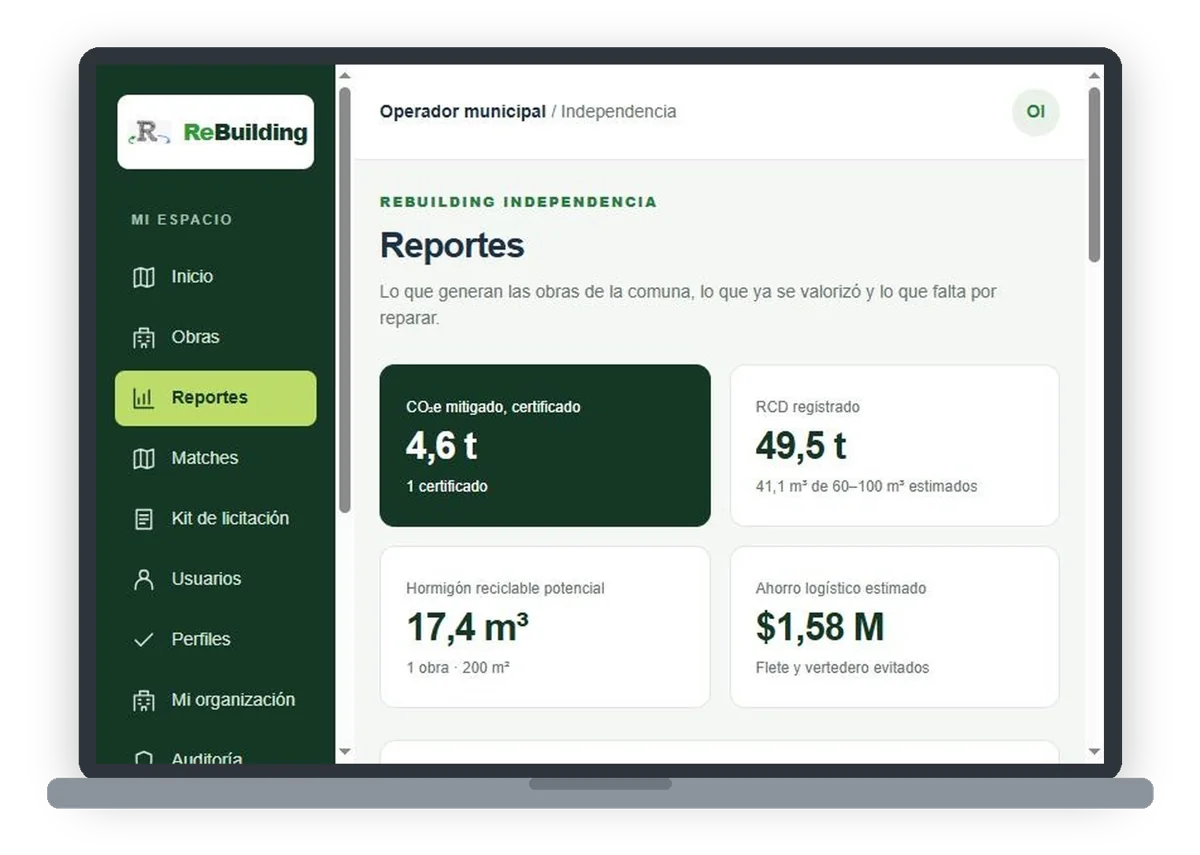
Task: Click the ReBuilding logo in sidebar
Action: point(215,132)
